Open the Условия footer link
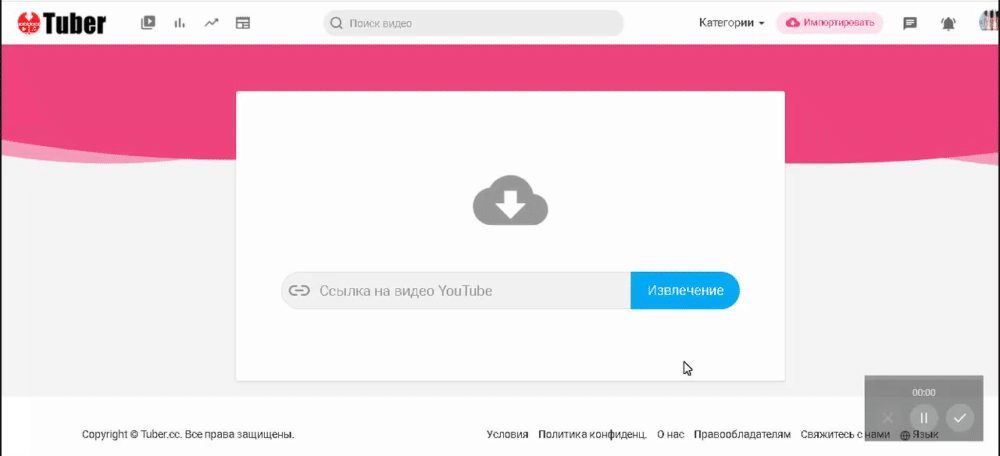 (507, 434)
